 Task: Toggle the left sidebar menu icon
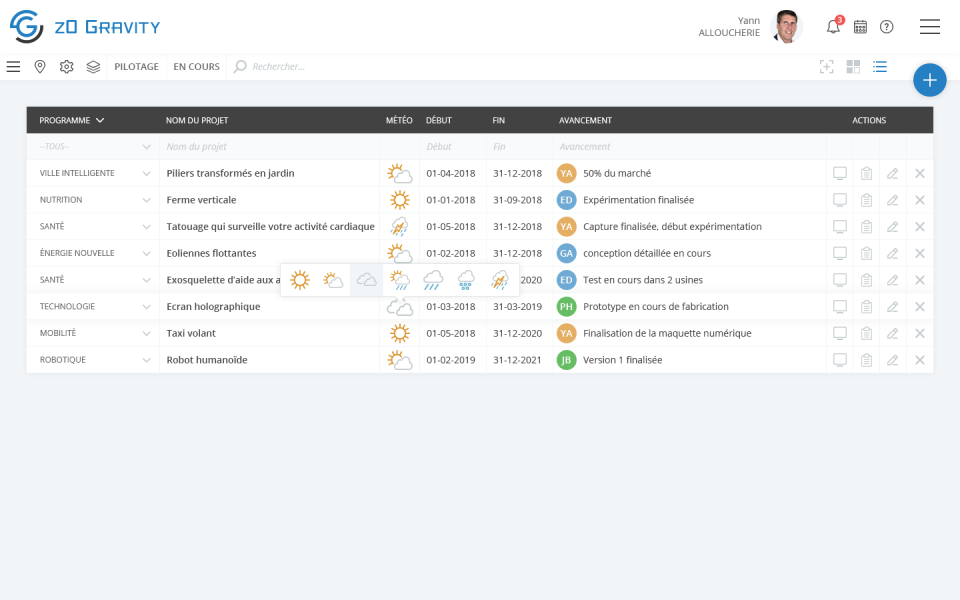coord(13,67)
